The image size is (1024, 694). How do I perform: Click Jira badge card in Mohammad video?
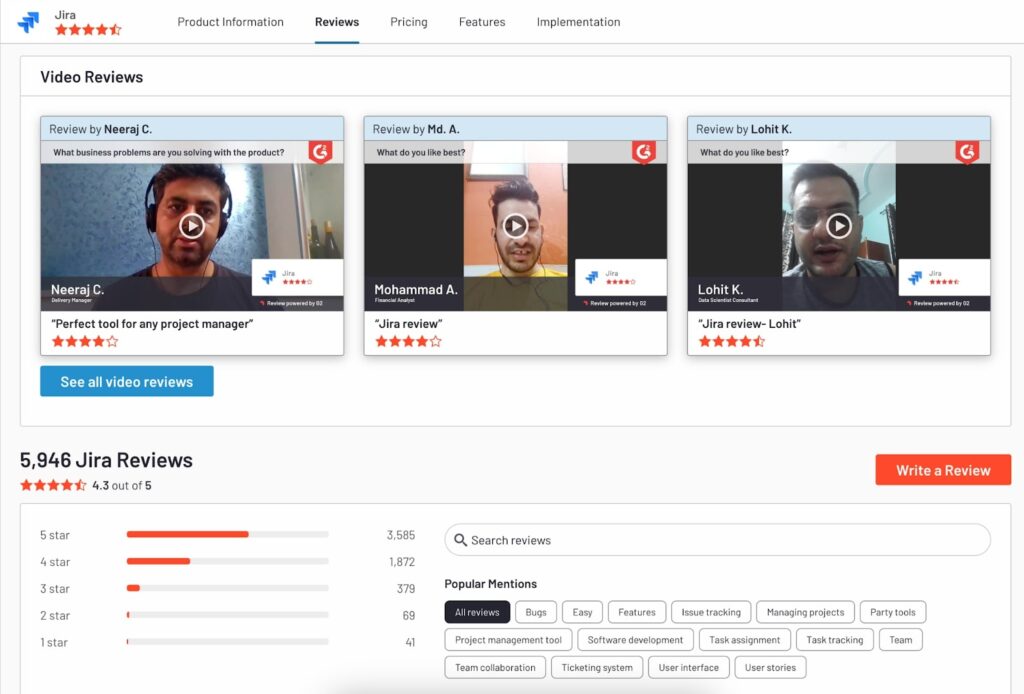tap(620, 277)
